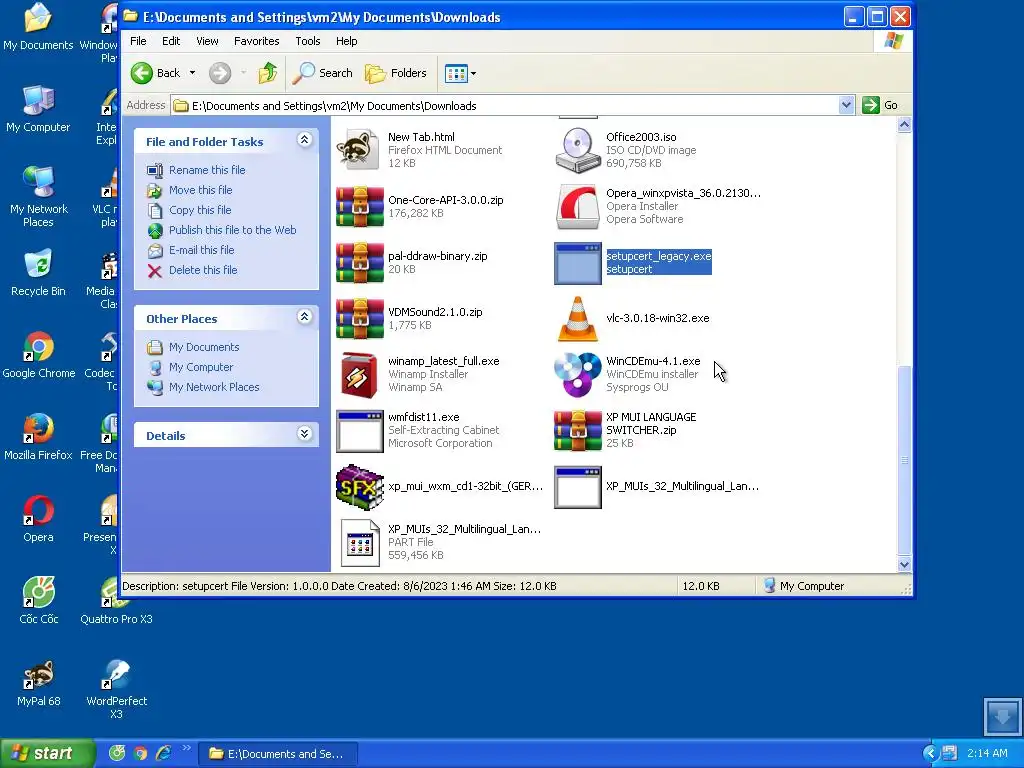Select the vlc-3.0.18-win32.exe cone icon
Screen dimensions: 1024x768
577,319
